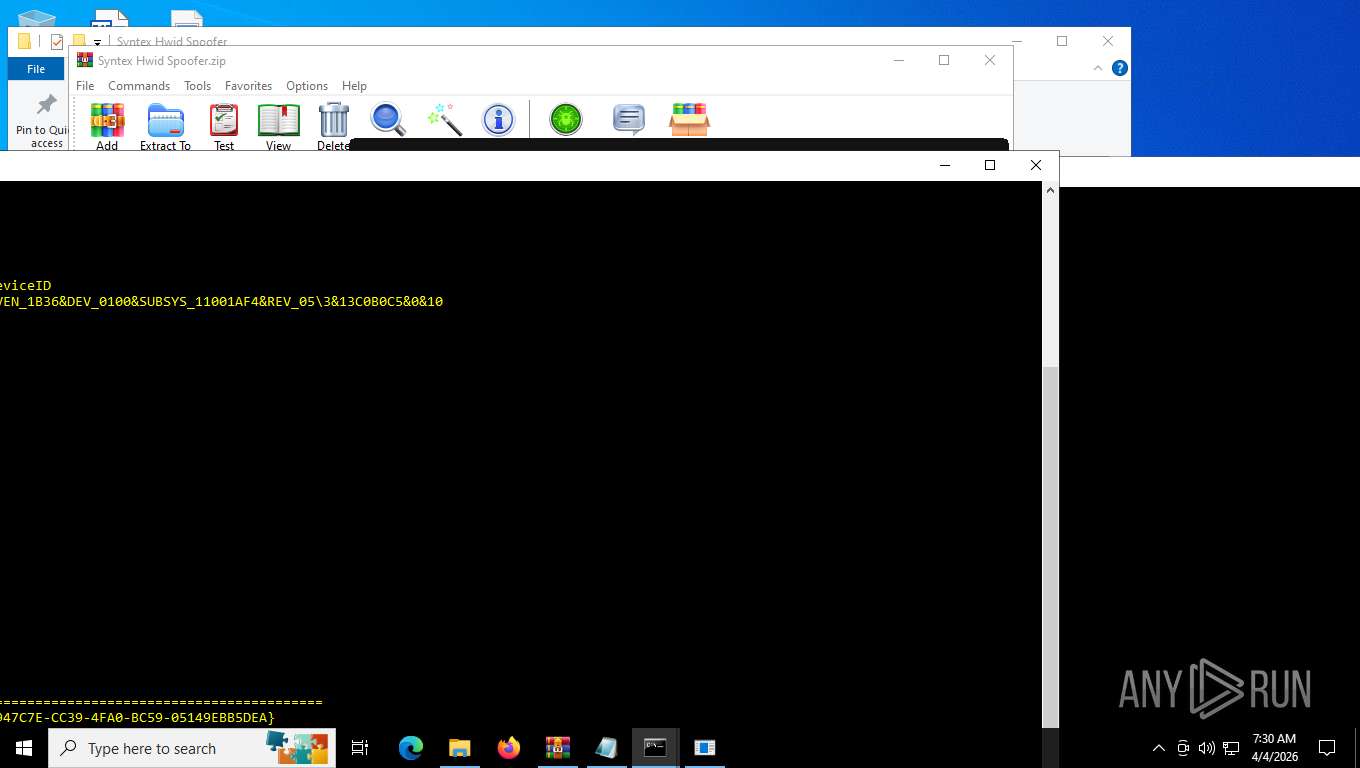Screen dimensions: 1360x768
Task: Open the WinRAR Tools menu
Action: click(x=197, y=86)
